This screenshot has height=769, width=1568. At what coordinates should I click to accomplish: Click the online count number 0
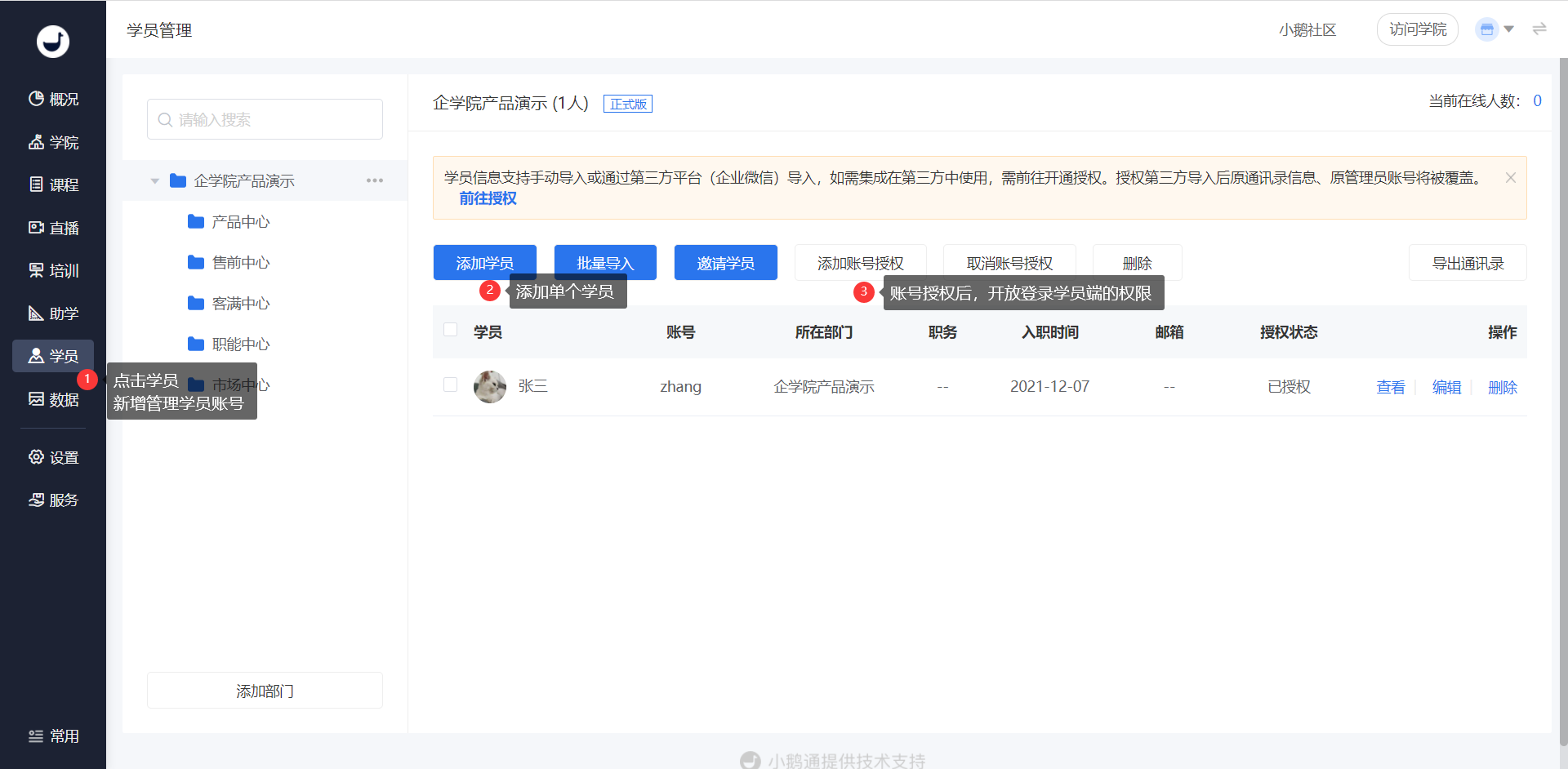1537,101
